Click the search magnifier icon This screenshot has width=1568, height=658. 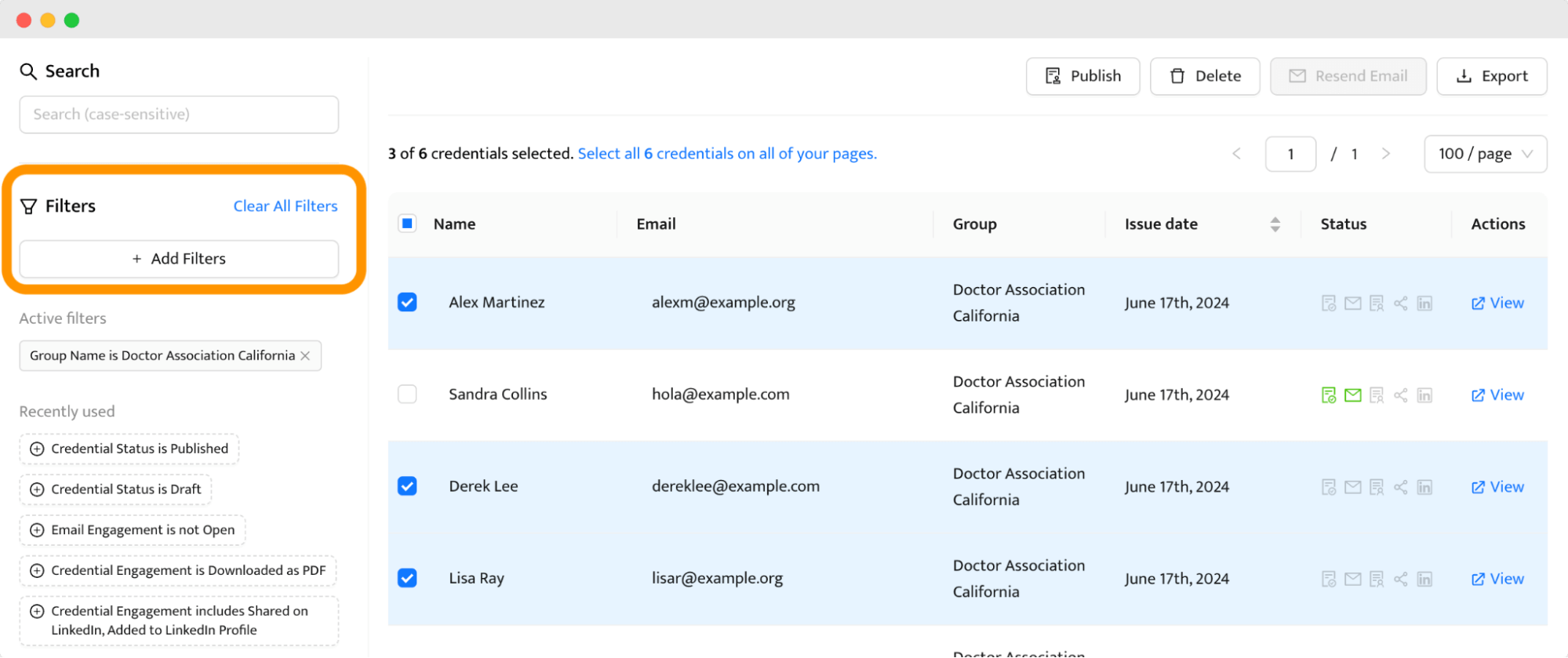click(28, 71)
